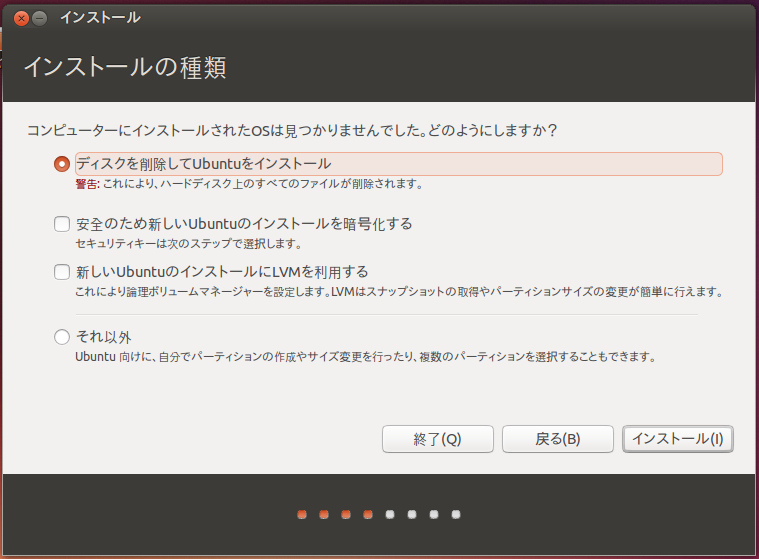Viewport: 759px width, 559px height.
Task: Click the heading 'インストールの種類'
Action: coord(125,67)
